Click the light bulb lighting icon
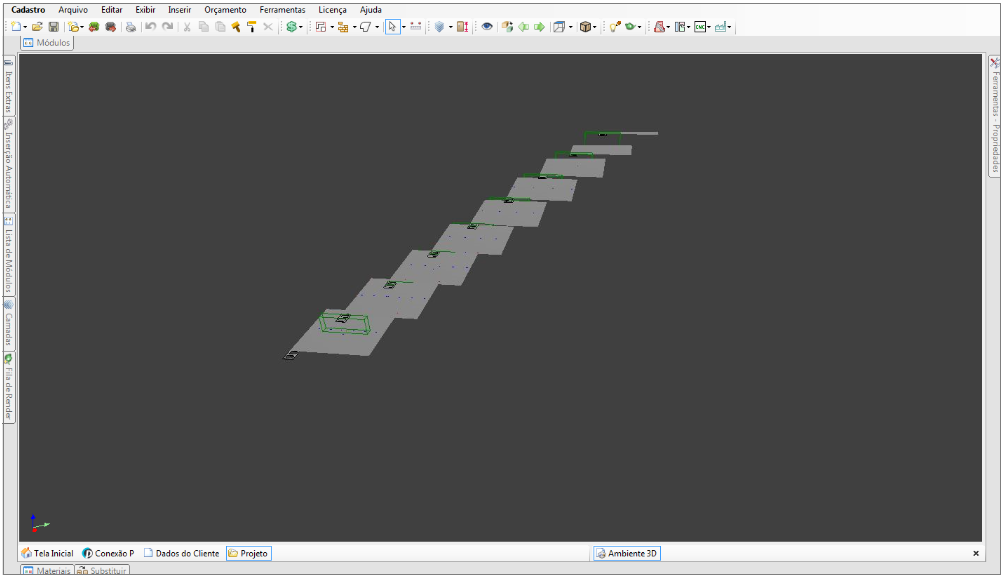This screenshot has width=1005, height=579. [614, 27]
